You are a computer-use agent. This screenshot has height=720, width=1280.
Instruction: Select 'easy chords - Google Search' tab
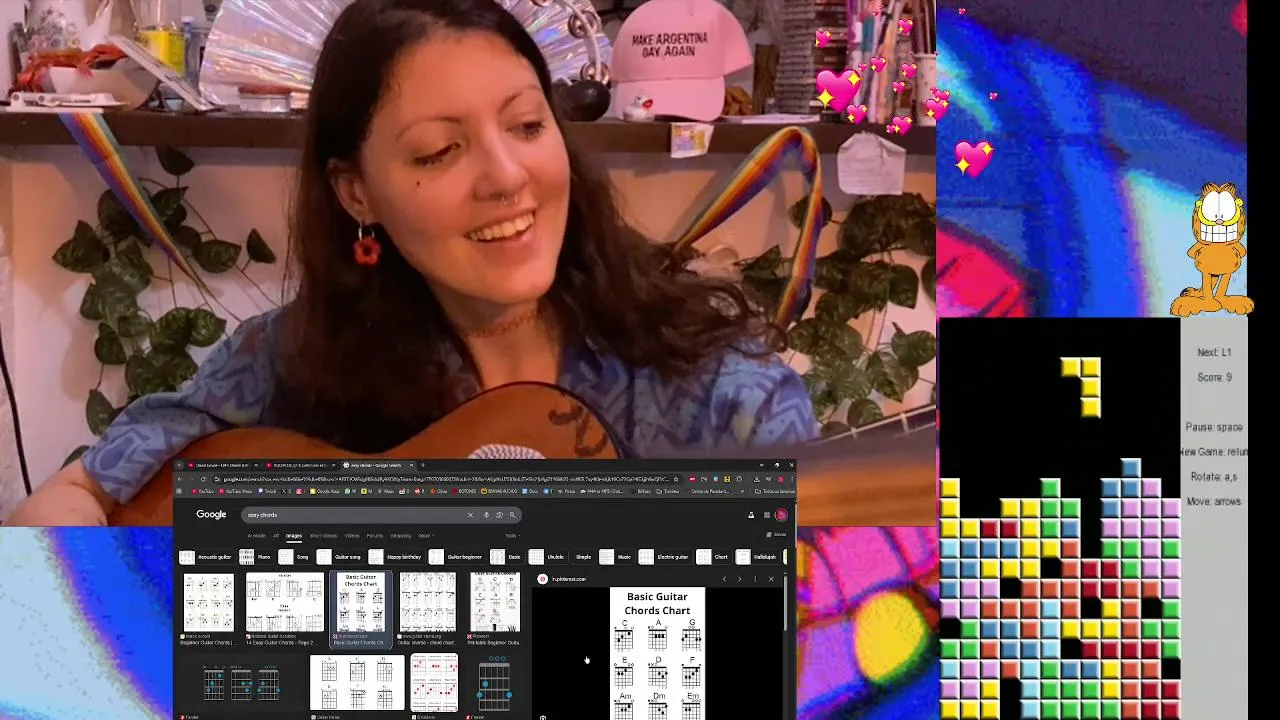(x=379, y=465)
